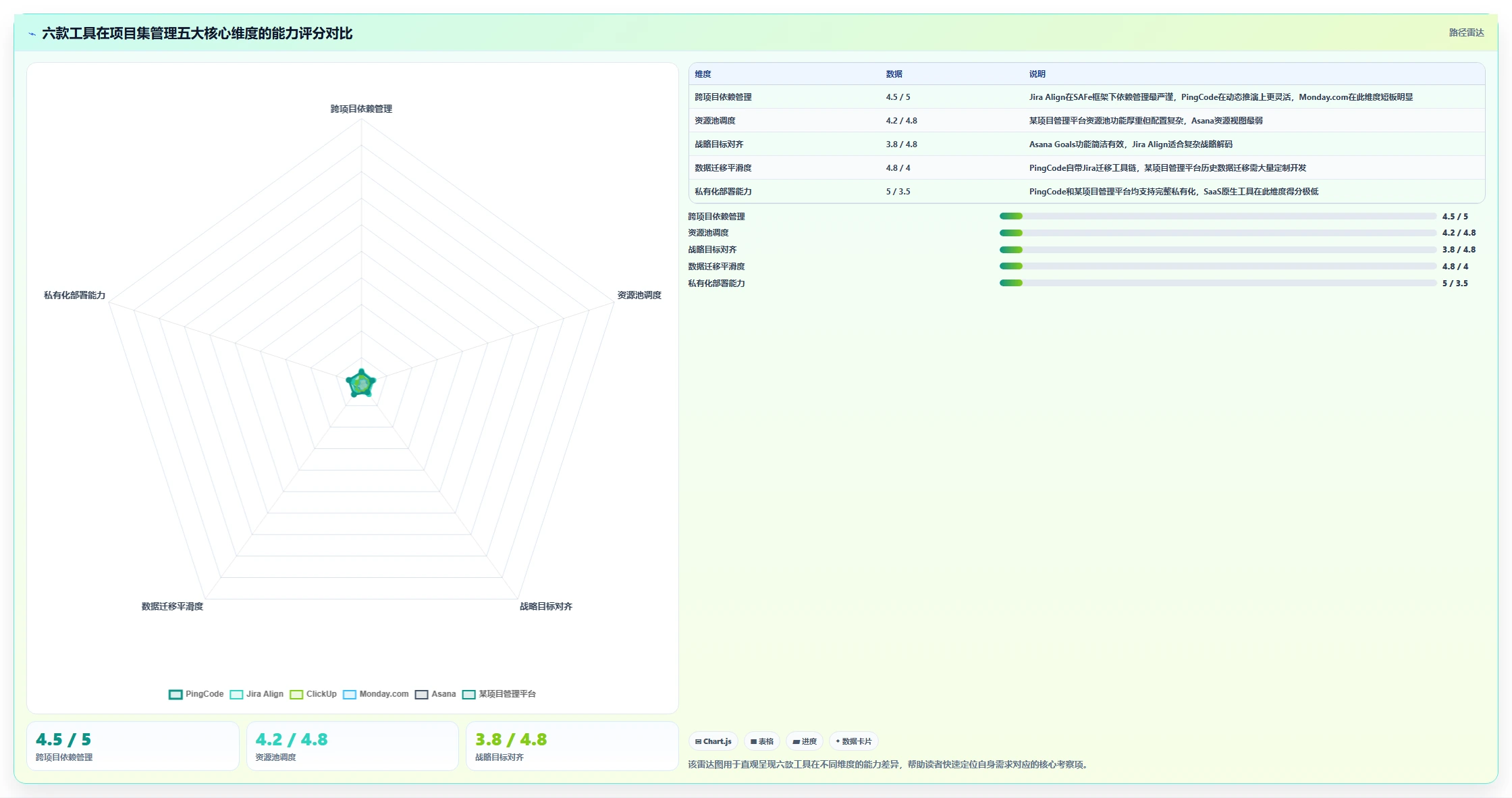The image size is (1512, 798).
Task: Select 私有化部署能力 cell in the table
Action: (723, 192)
